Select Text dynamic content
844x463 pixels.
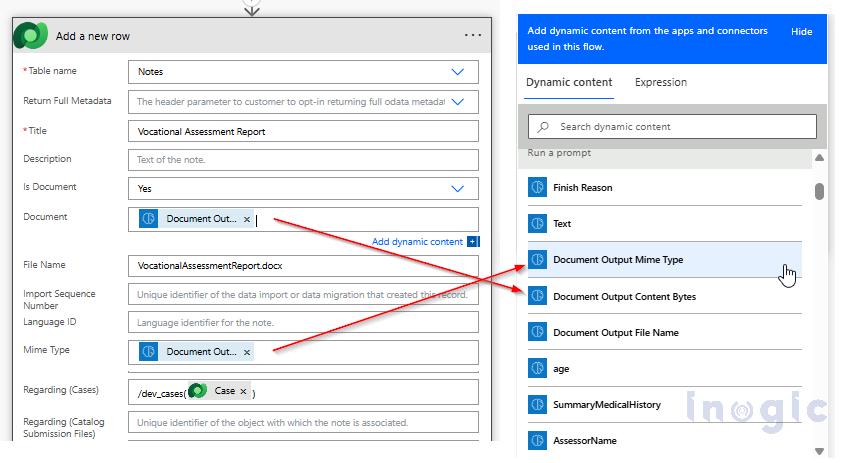point(665,223)
